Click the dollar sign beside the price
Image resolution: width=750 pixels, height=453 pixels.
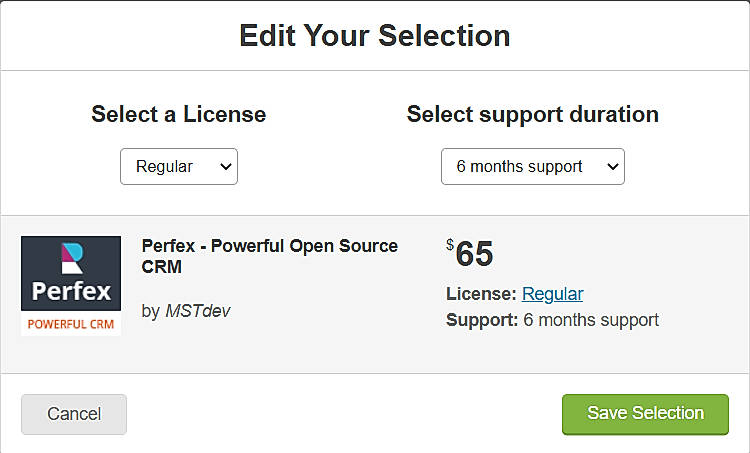(x=450, y=244)
